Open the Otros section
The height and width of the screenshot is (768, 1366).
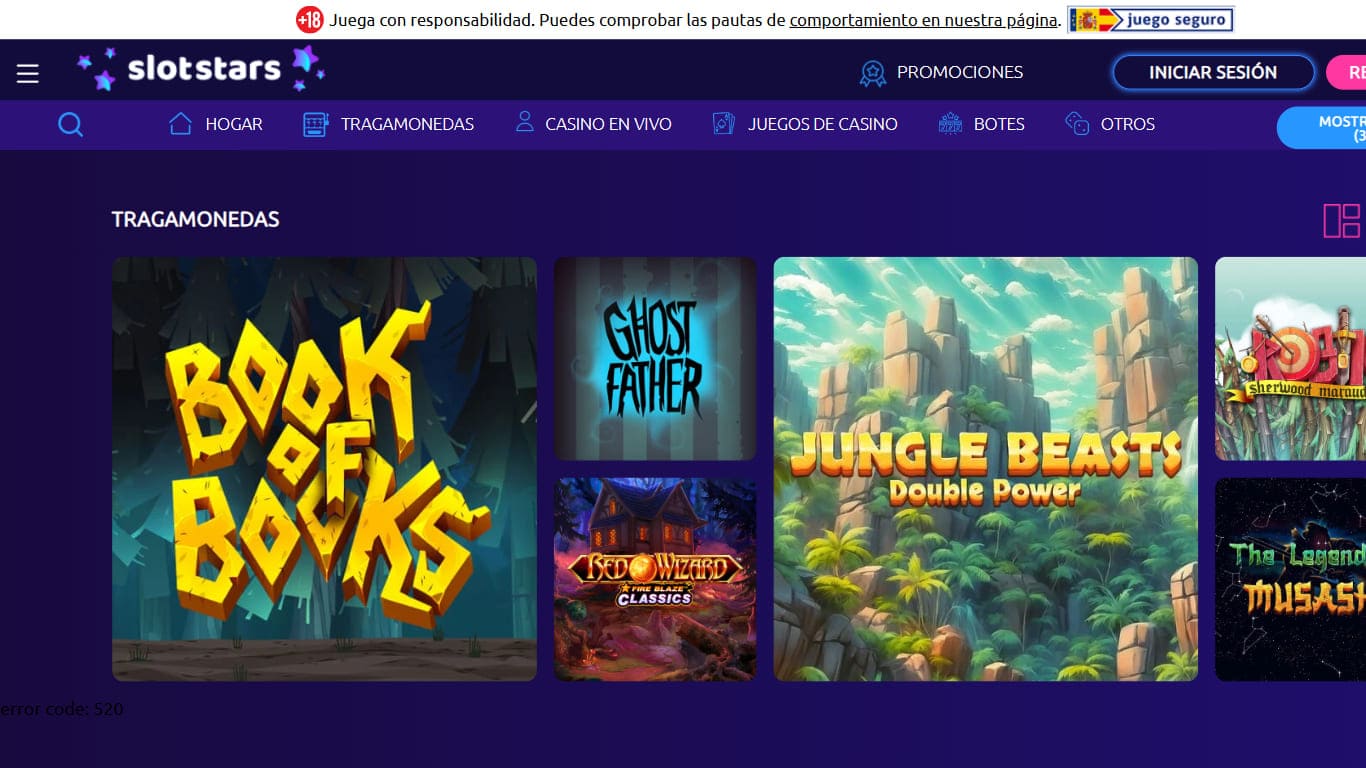[1110, 124]
